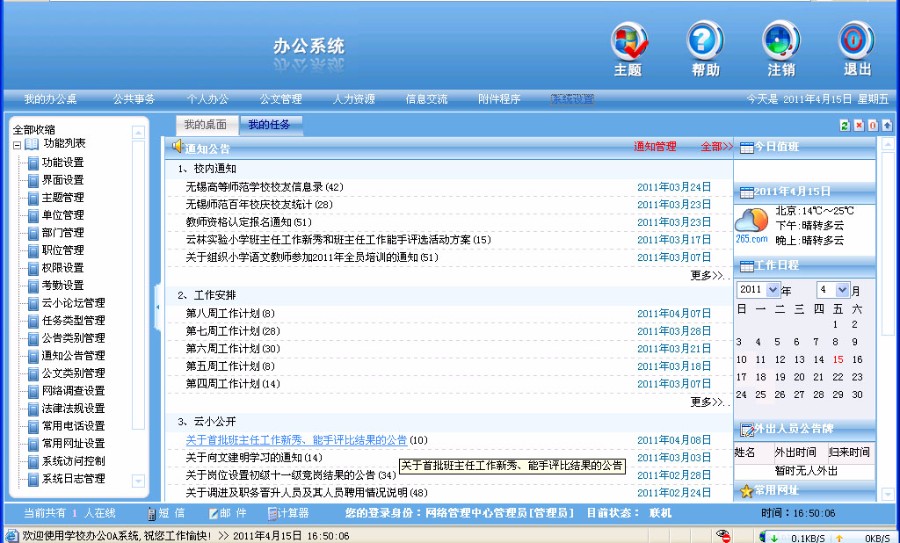Open 关于首批班主任工作新秀 announcement link
The image size is (900, 543).
296,440
